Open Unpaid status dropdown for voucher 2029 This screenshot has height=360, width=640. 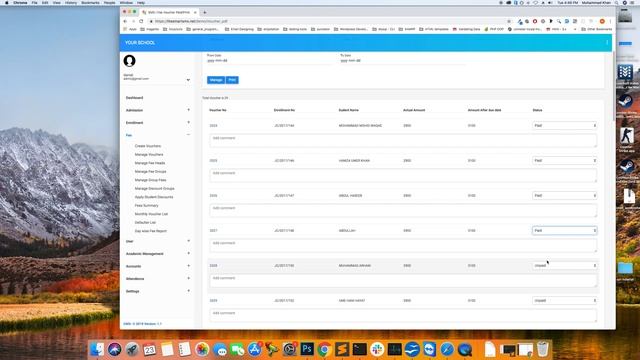pos(564,300)
